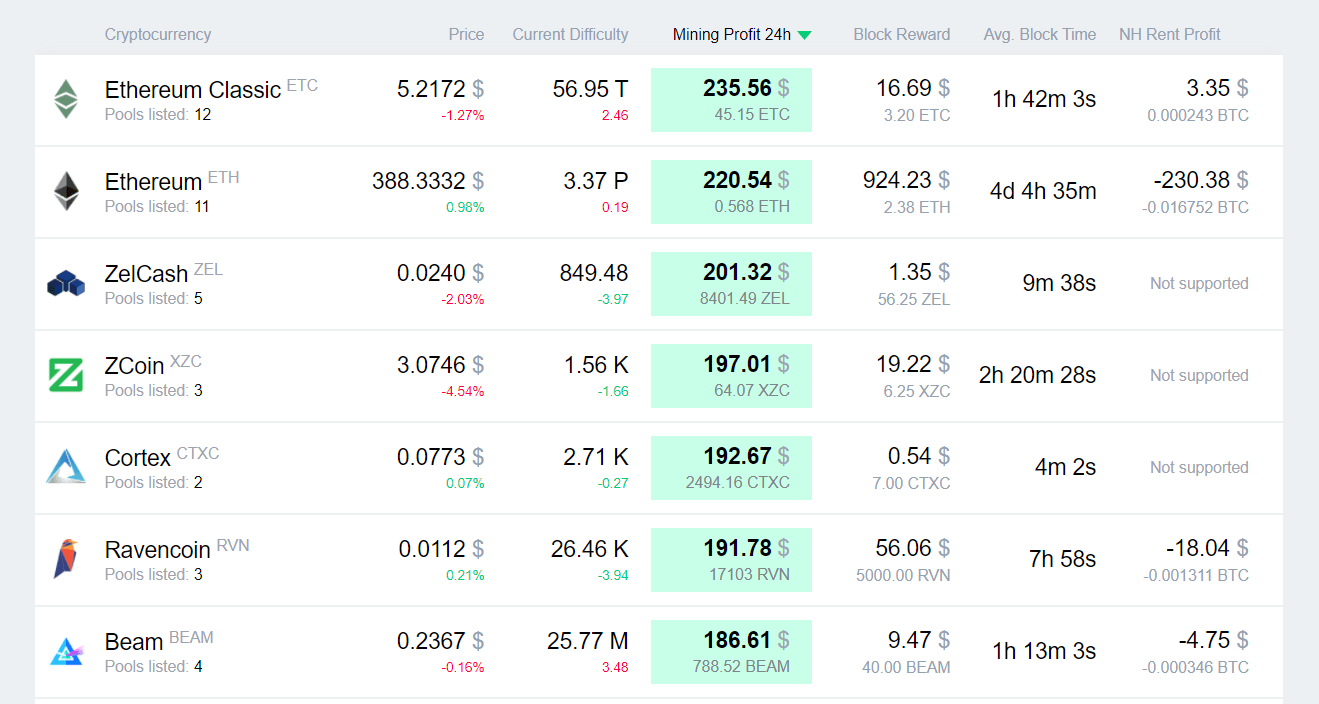Click the green 235.56 $ mining profit cell
This screenshot has height=704, width=1319.
731,99
